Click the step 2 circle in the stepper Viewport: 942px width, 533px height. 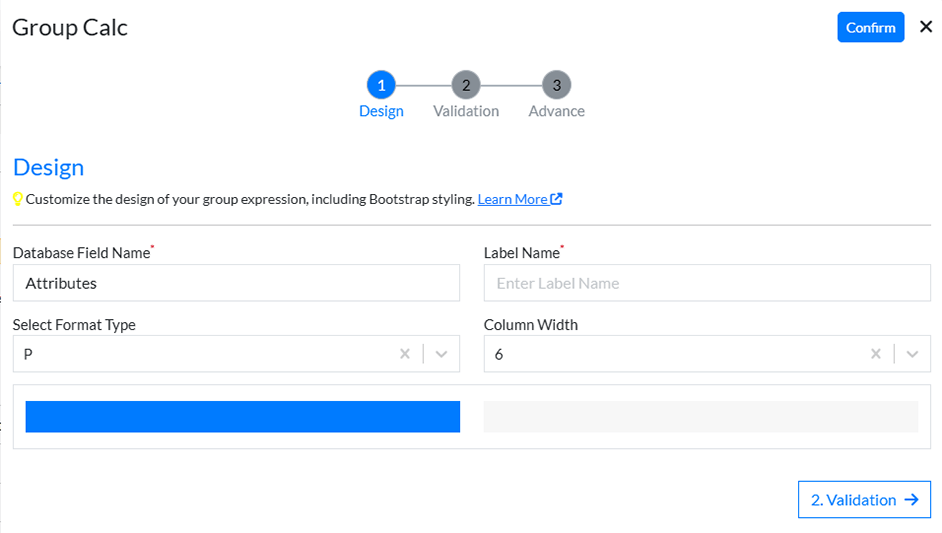pyautogui.click(x=466, y=85)
